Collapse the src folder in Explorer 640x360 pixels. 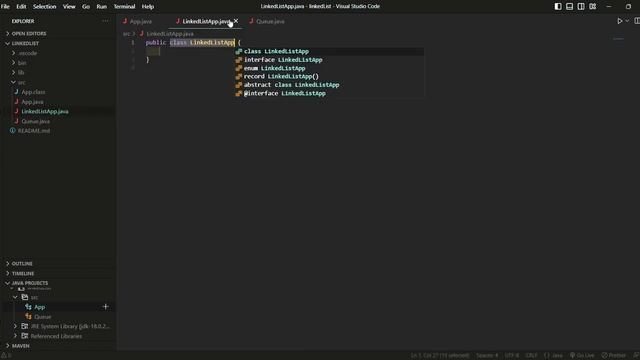click(21, 82)
